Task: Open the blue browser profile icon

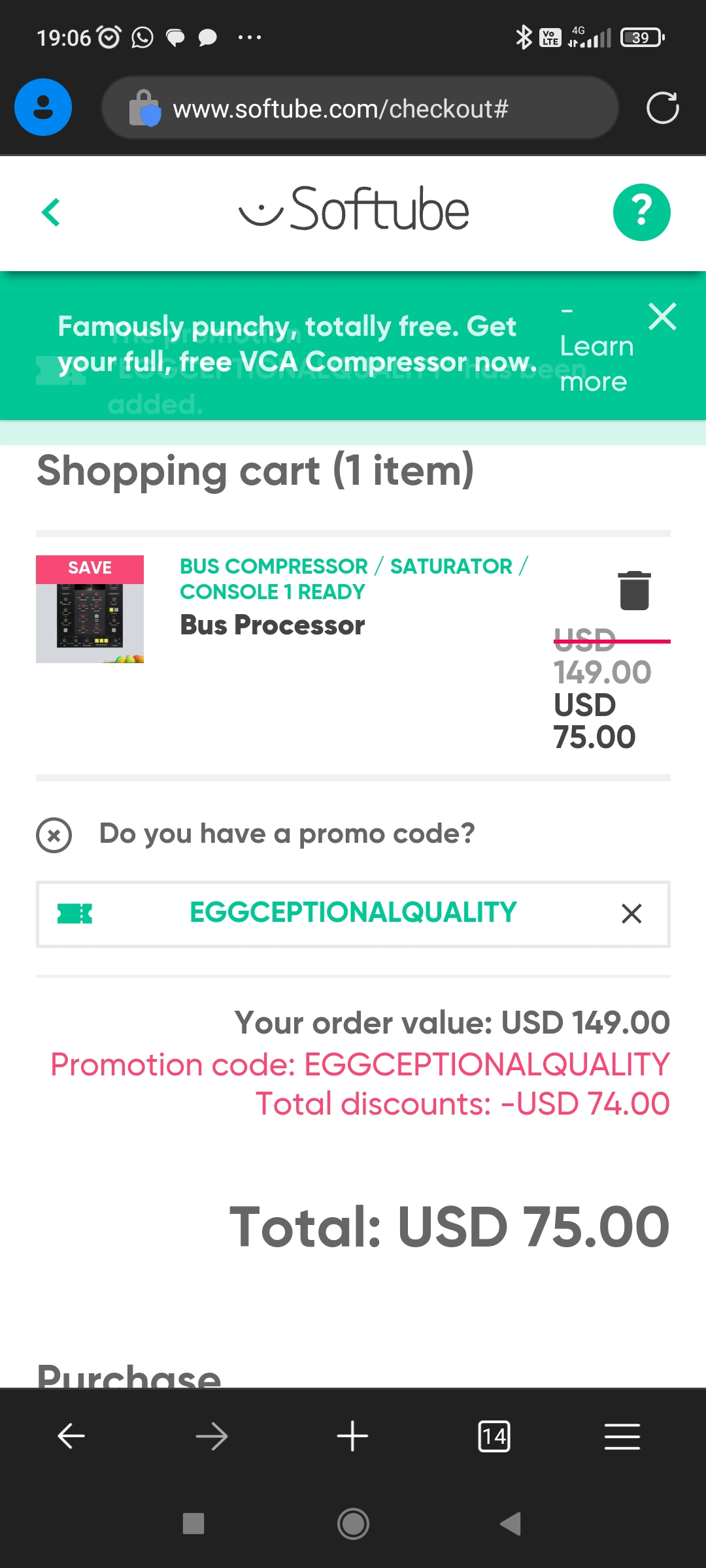Action: (x=43, y=107)
